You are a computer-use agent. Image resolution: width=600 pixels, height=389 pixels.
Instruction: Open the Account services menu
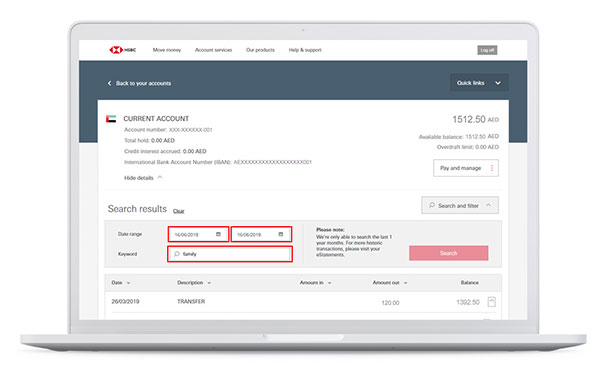(214, 50)
